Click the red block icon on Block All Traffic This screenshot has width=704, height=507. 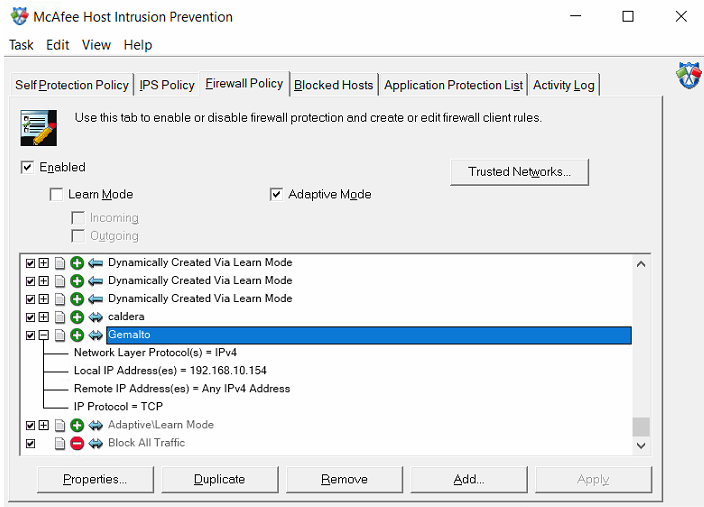77,443
